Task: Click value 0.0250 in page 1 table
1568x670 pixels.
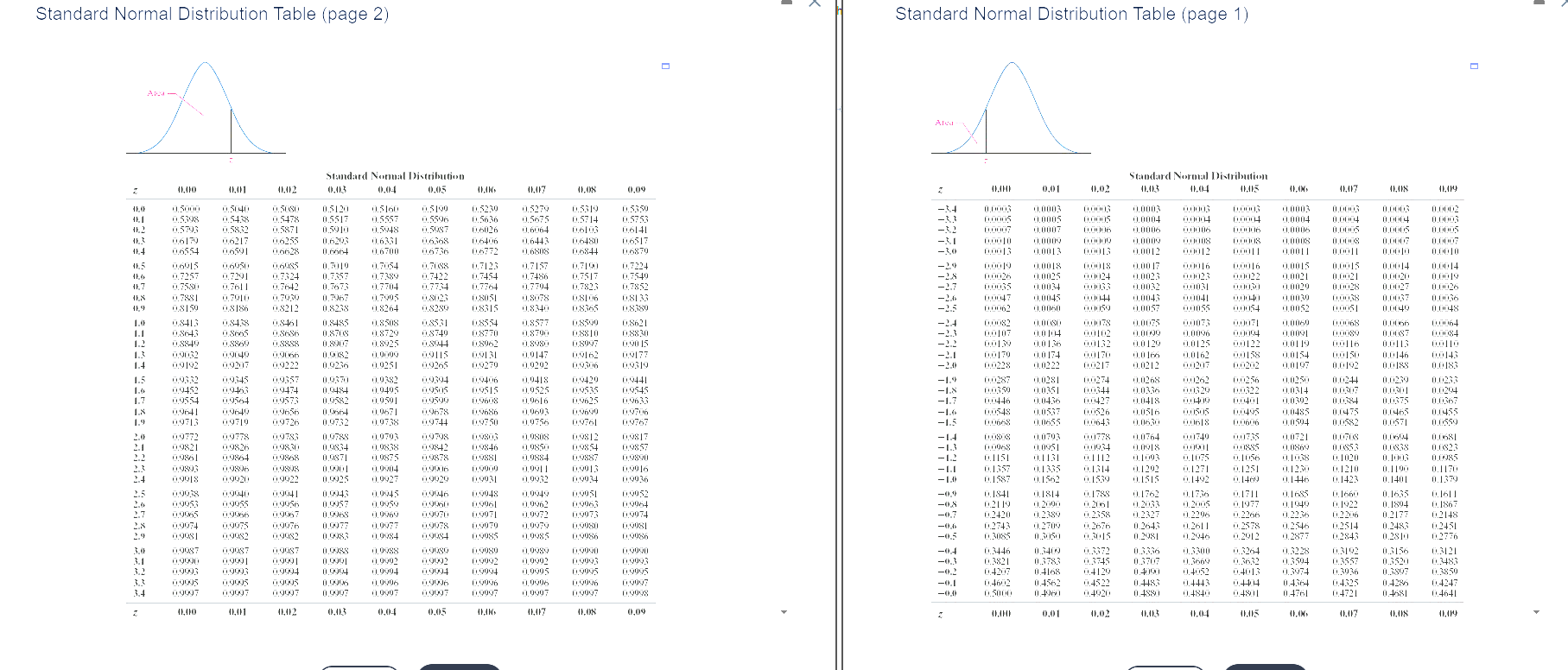Action: (x=1298, y=380)
